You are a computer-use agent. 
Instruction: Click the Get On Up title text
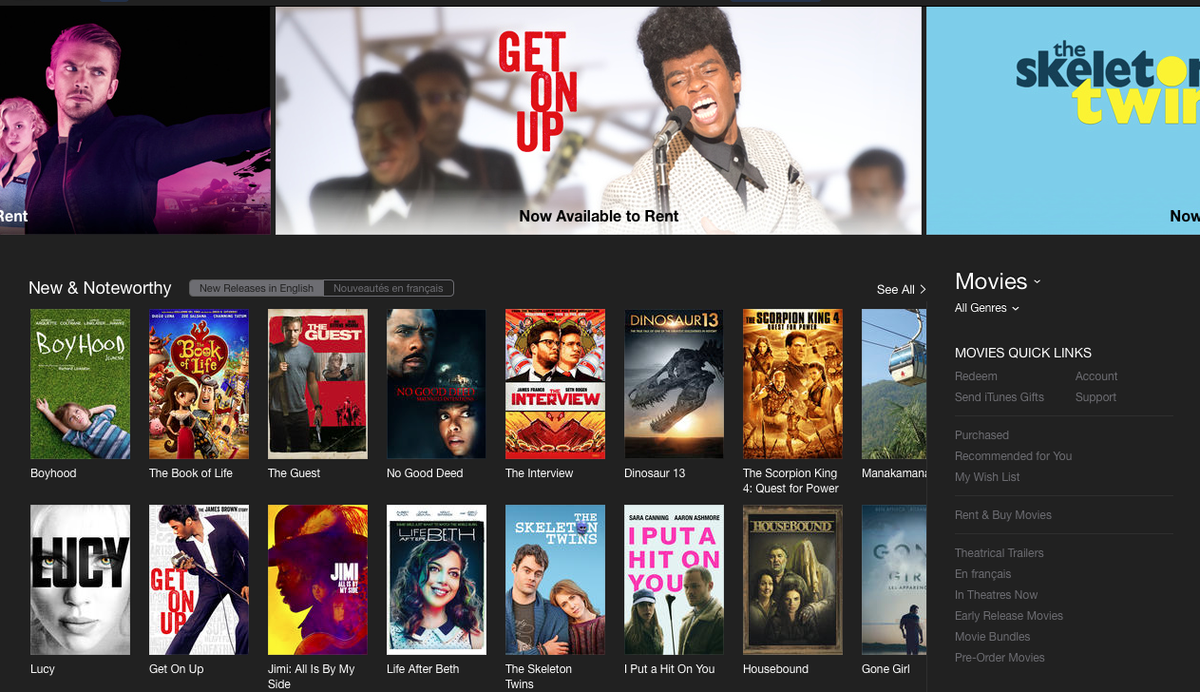(176, 669)
